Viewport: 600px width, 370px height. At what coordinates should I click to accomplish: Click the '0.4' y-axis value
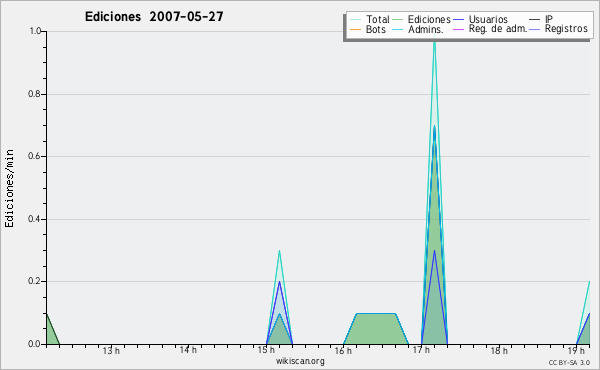point(34,219)
